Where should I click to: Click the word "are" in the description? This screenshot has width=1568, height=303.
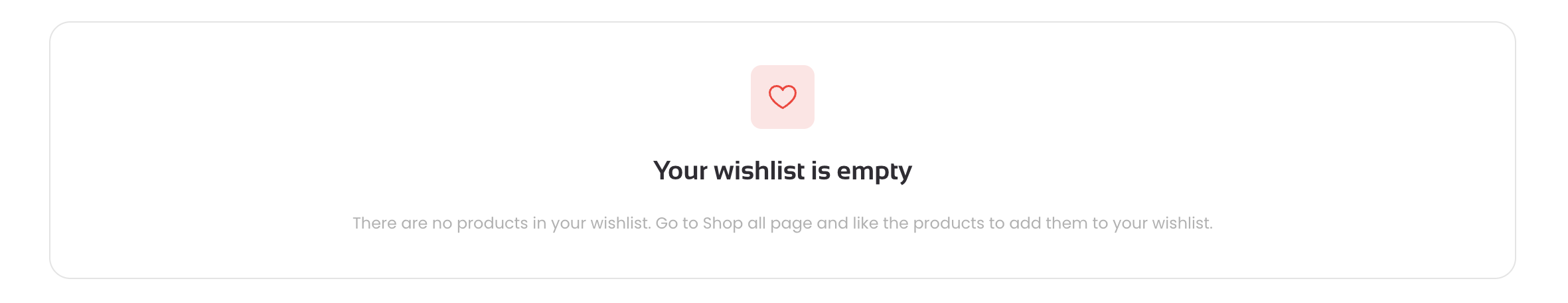click(x=415, y=224)
